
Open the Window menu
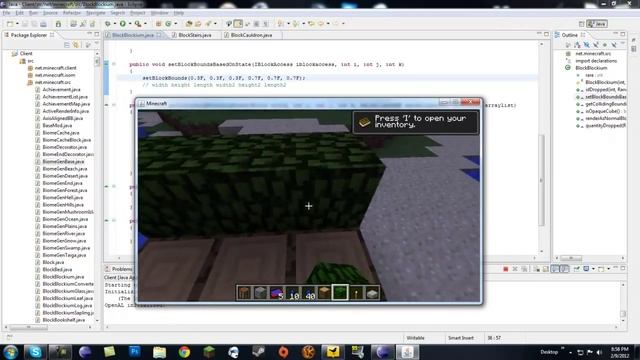click(160, 13)
